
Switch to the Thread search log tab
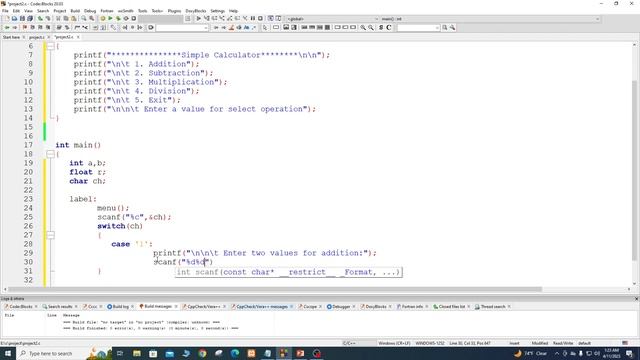[x=492, y=307]
